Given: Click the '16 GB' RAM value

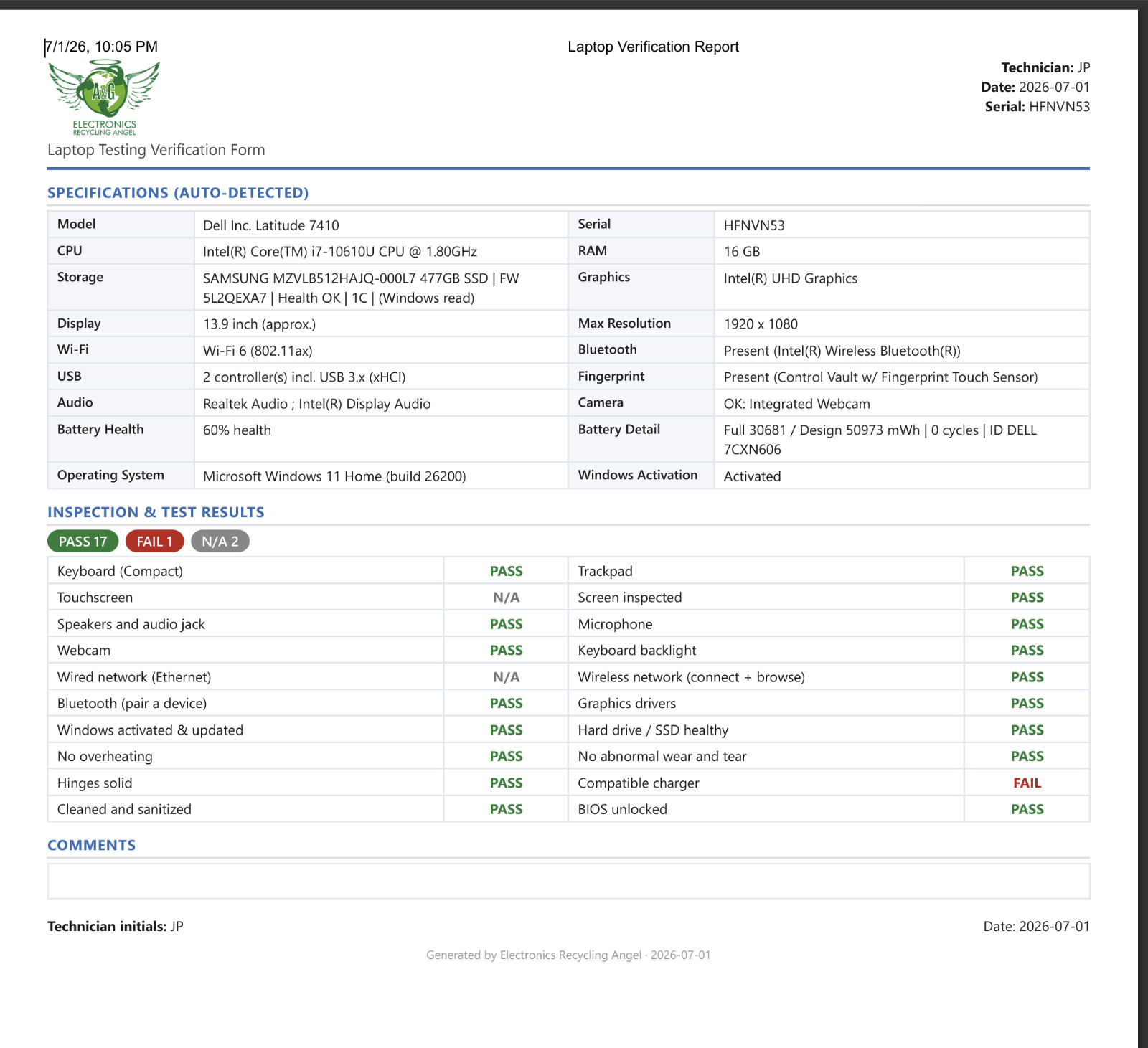Looking at the screenshot, I should coord(742,252).
